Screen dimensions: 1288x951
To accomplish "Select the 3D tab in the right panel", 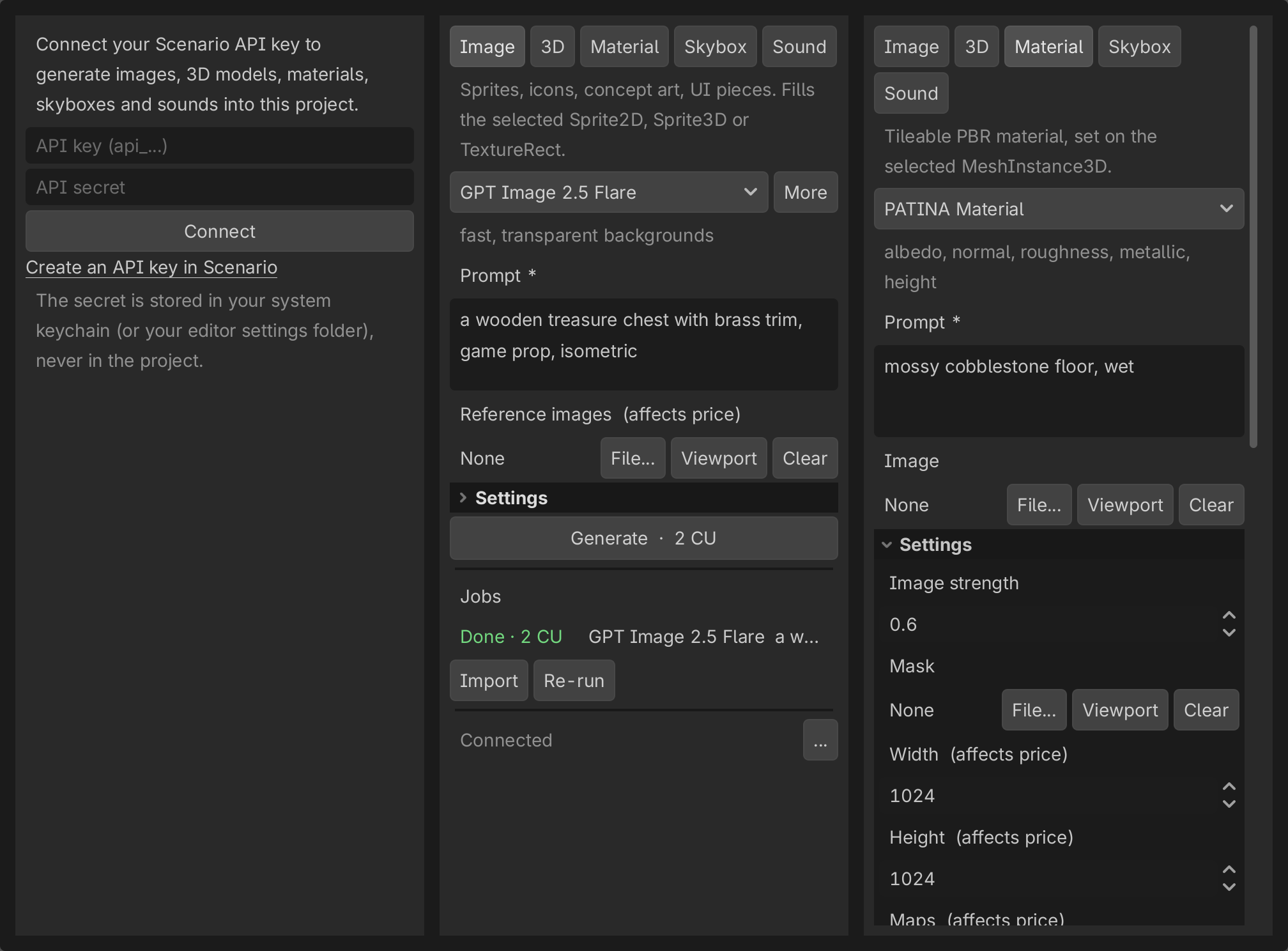I will click(x=977, y=47).
